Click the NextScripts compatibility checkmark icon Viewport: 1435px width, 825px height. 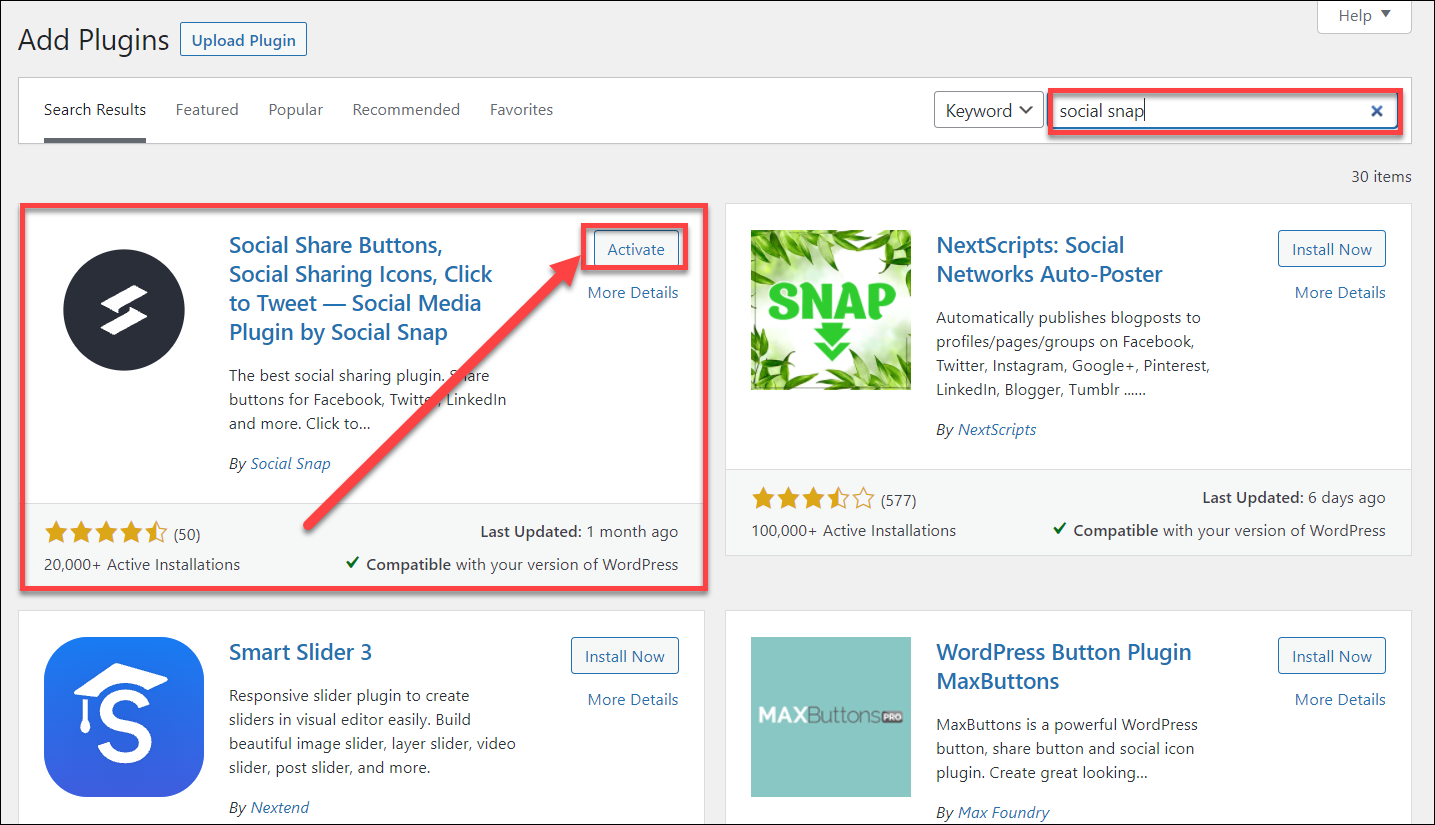coord(1060,530)
